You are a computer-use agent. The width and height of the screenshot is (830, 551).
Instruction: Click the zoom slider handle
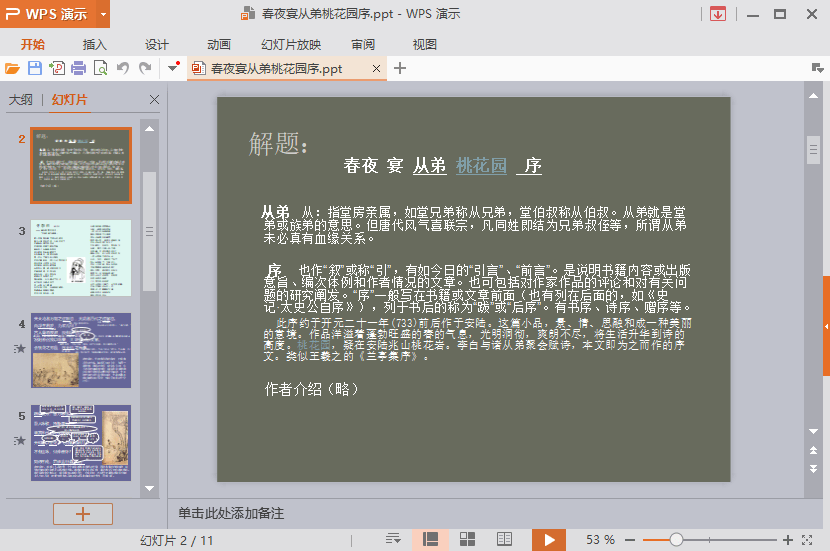[676, 539]
